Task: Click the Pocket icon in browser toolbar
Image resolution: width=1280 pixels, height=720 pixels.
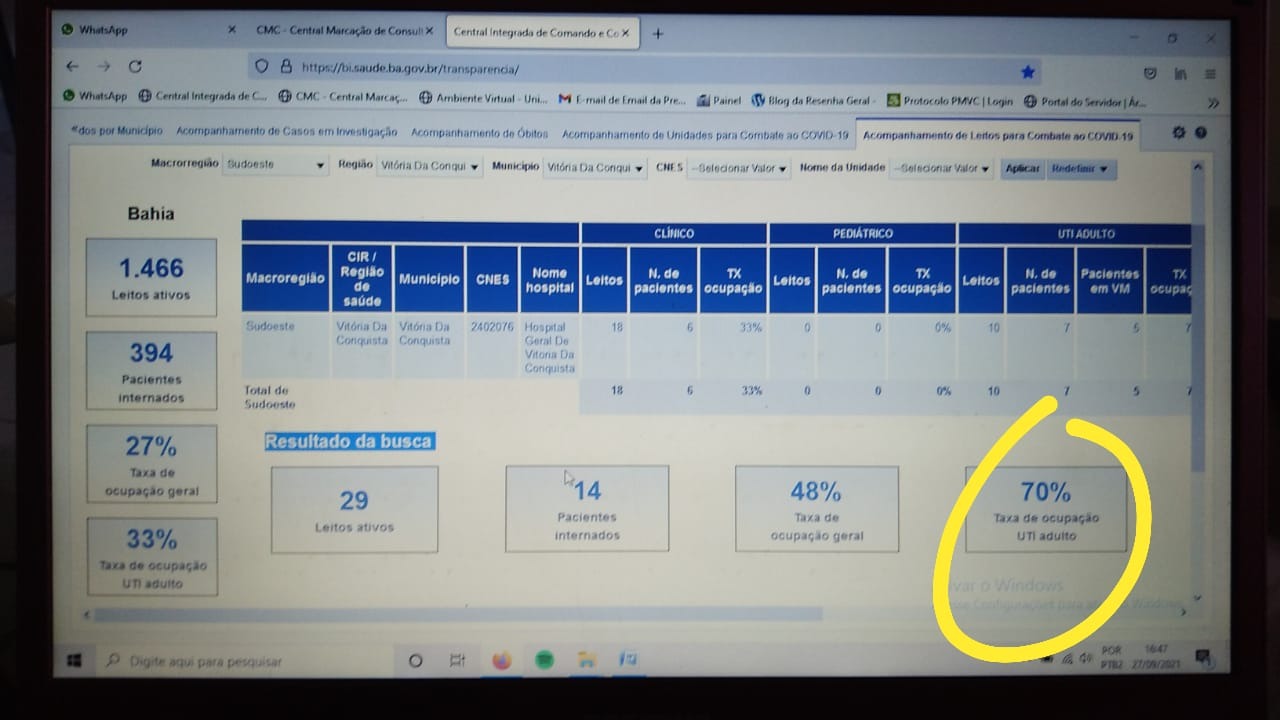Action: [x=1150, y=74]
